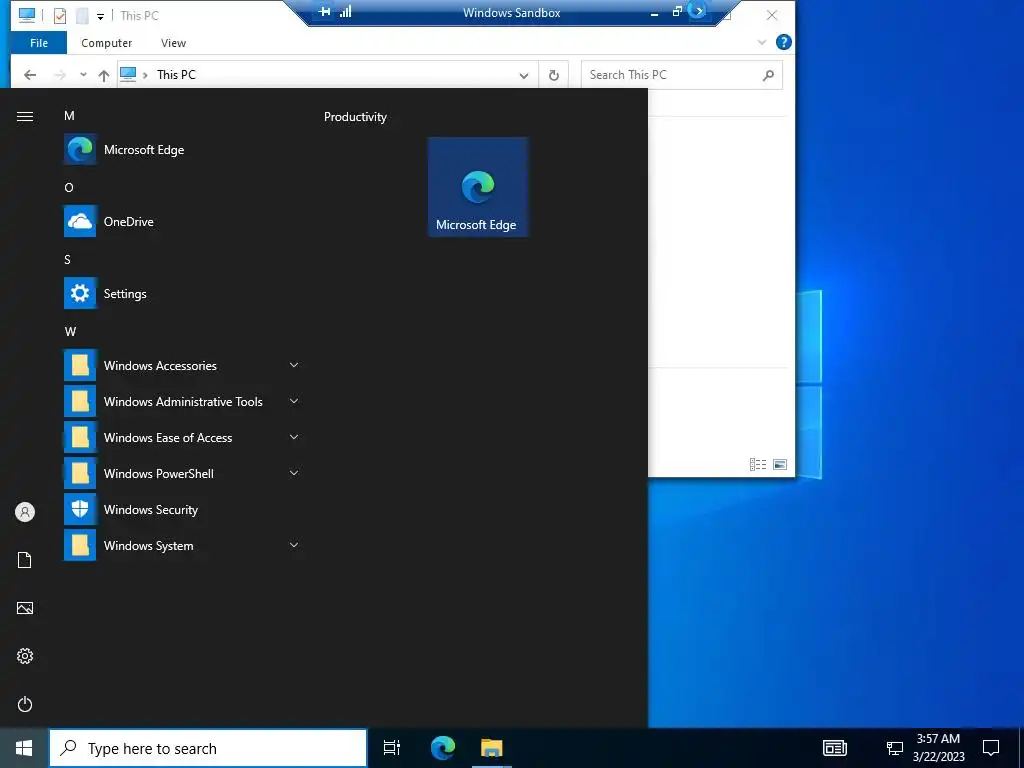The height and width of the screenshot is (768, 1024).
Task: Jump to letter M in app list
Action: pos(69,116)
